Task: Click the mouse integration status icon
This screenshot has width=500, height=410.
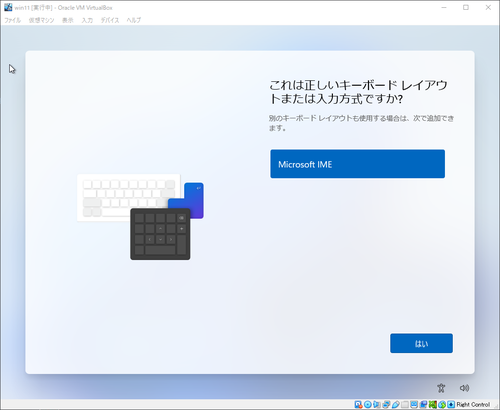Action: click(x=442, y=405)
